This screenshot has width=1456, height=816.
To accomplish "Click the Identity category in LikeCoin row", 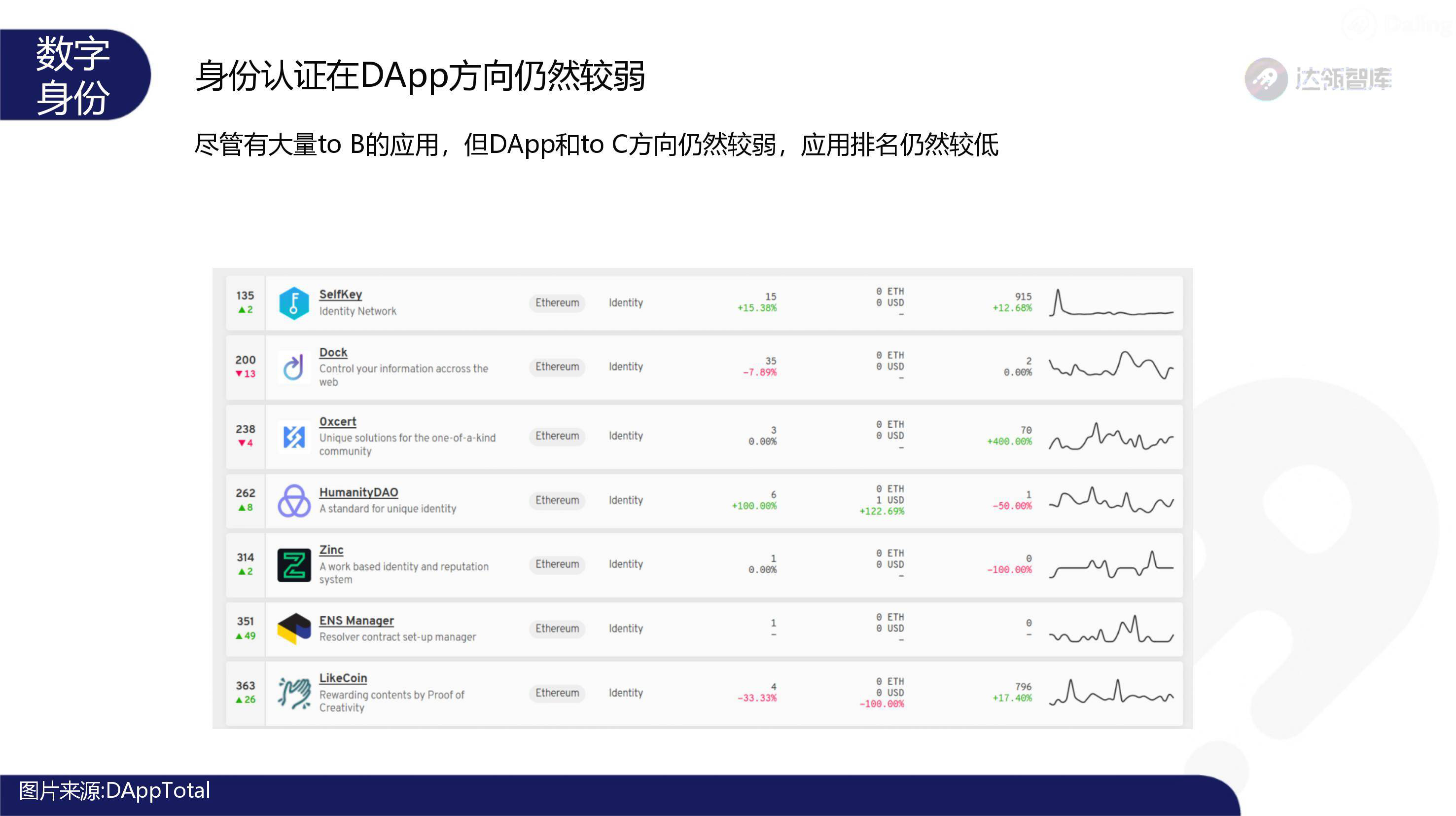I will coord(626,693).
